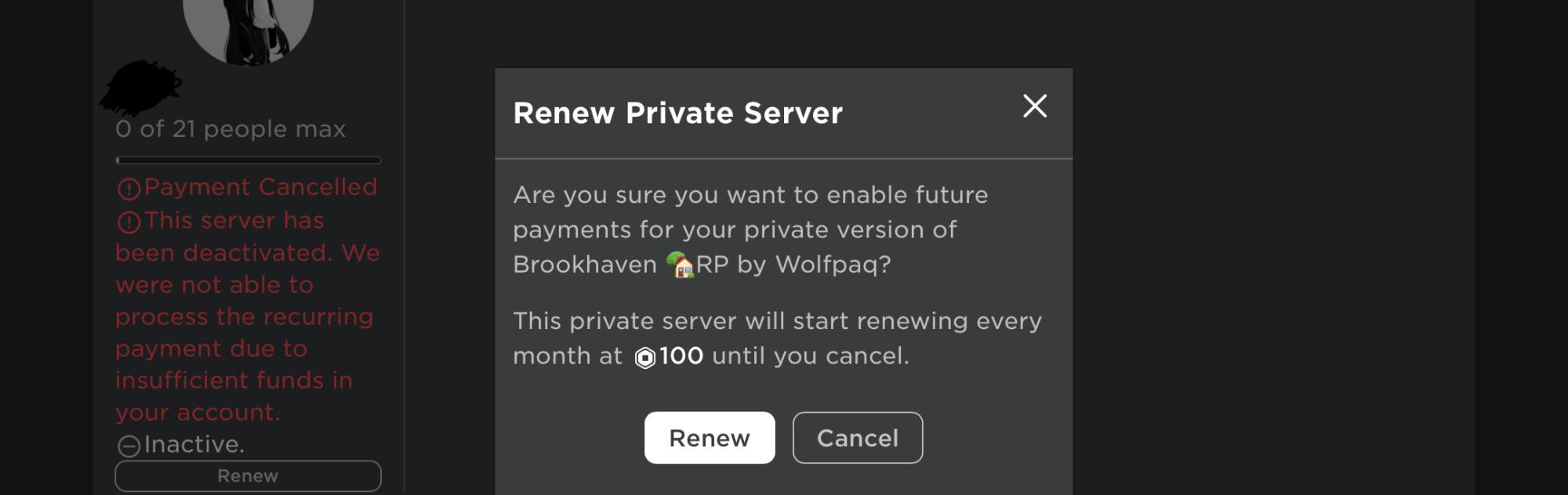Click the Robux currency icon before 100
Viewport: 1568px width, 495px height.
pyautogui.click(x=644, y=358)
